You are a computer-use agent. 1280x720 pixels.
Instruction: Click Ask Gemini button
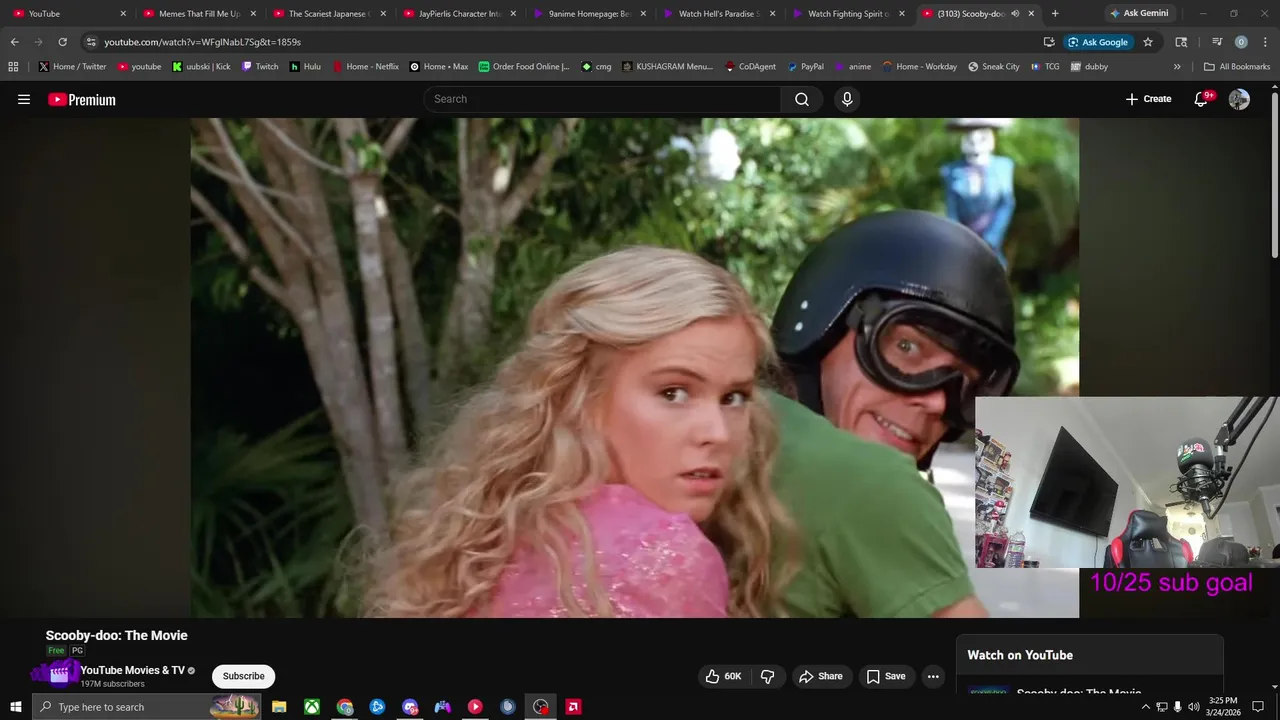[x=1138, y=14]
